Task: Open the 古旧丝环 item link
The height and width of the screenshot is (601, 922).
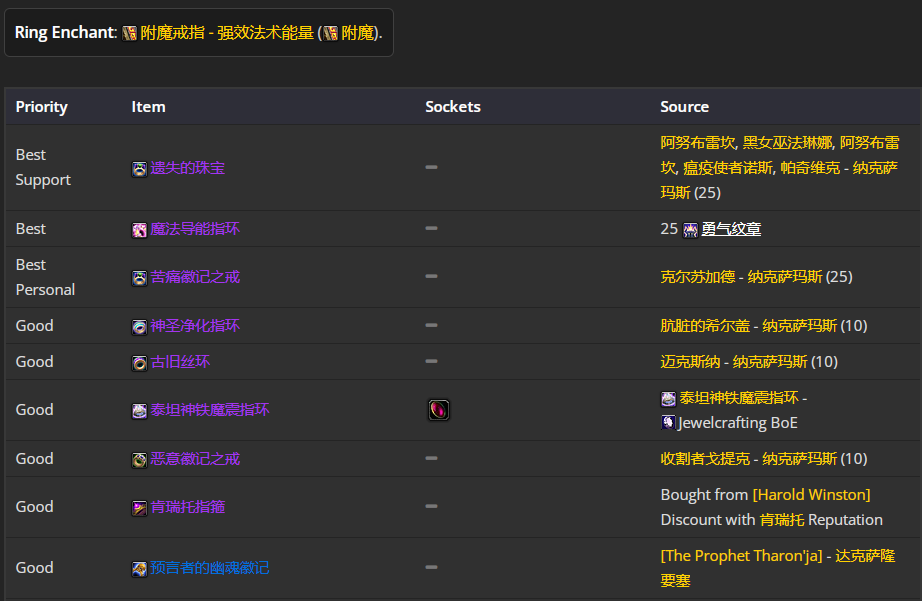Action: click(x=180, y=362)
